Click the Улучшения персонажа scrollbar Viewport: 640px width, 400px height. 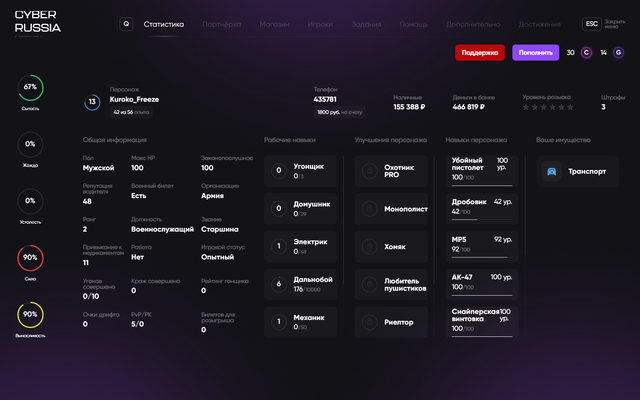(434, 220)
